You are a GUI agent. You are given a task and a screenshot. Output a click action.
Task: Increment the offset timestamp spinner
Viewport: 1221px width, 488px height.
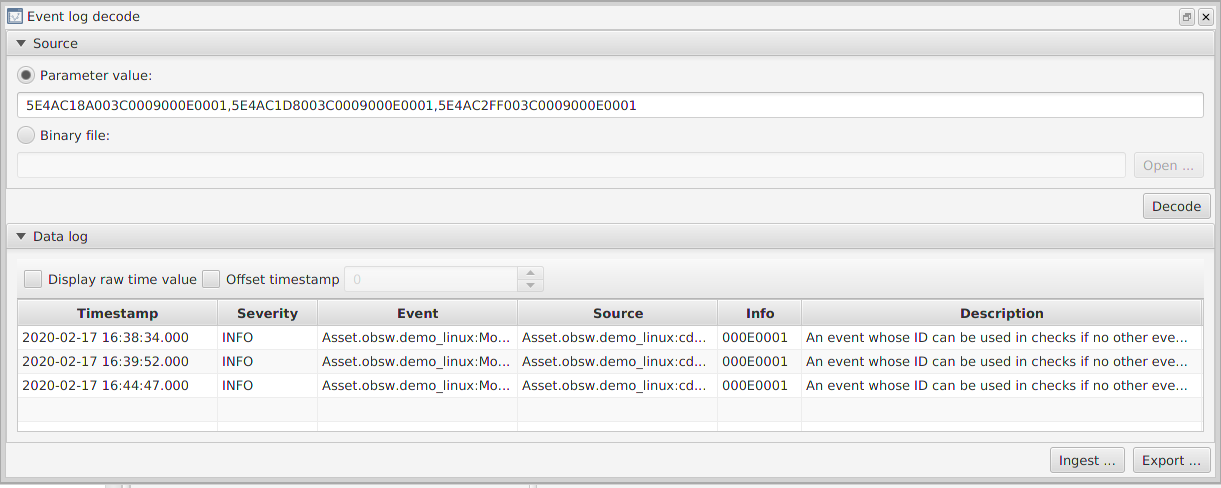tap(531, 273)
